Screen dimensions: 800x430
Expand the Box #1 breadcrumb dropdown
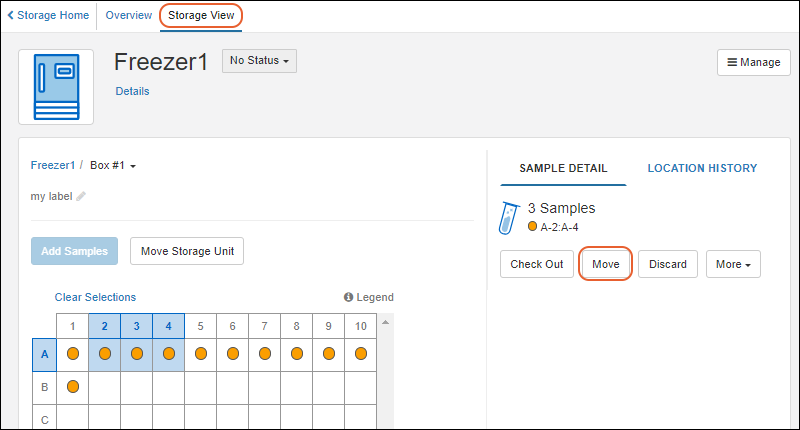coord(113,165)
